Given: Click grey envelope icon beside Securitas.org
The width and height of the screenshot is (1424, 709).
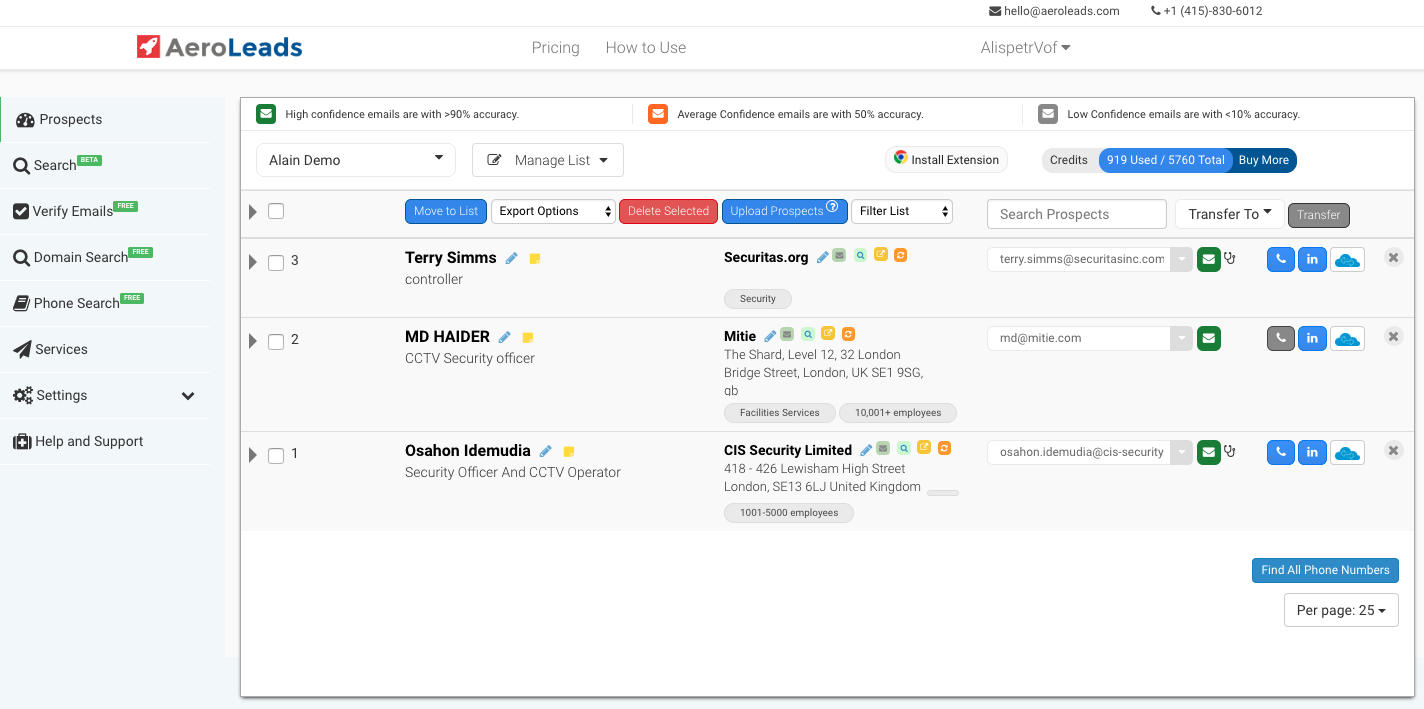Looking at the screenshot, I should click(x=839, y=256).
